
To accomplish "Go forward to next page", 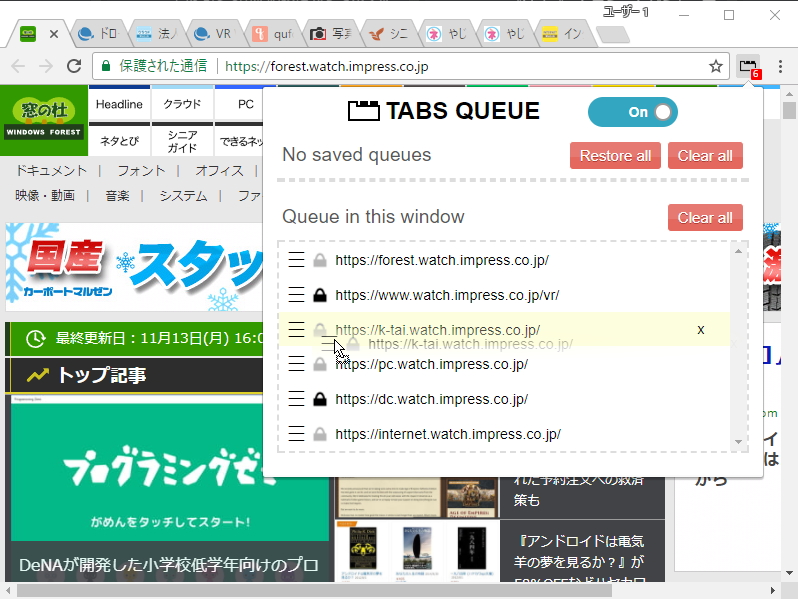I will coord(46,66).
